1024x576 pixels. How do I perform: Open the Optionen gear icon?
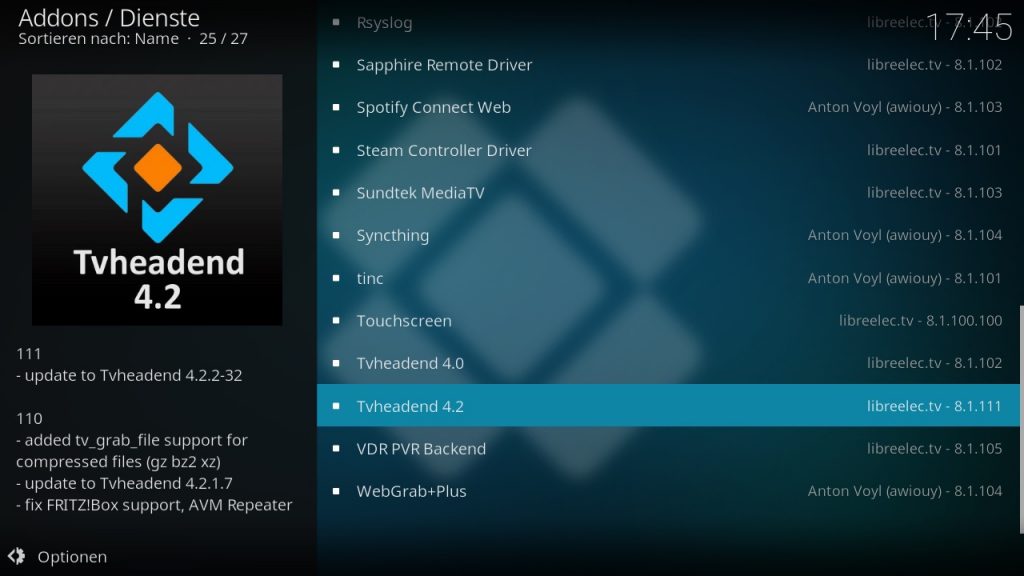[16, 556]
